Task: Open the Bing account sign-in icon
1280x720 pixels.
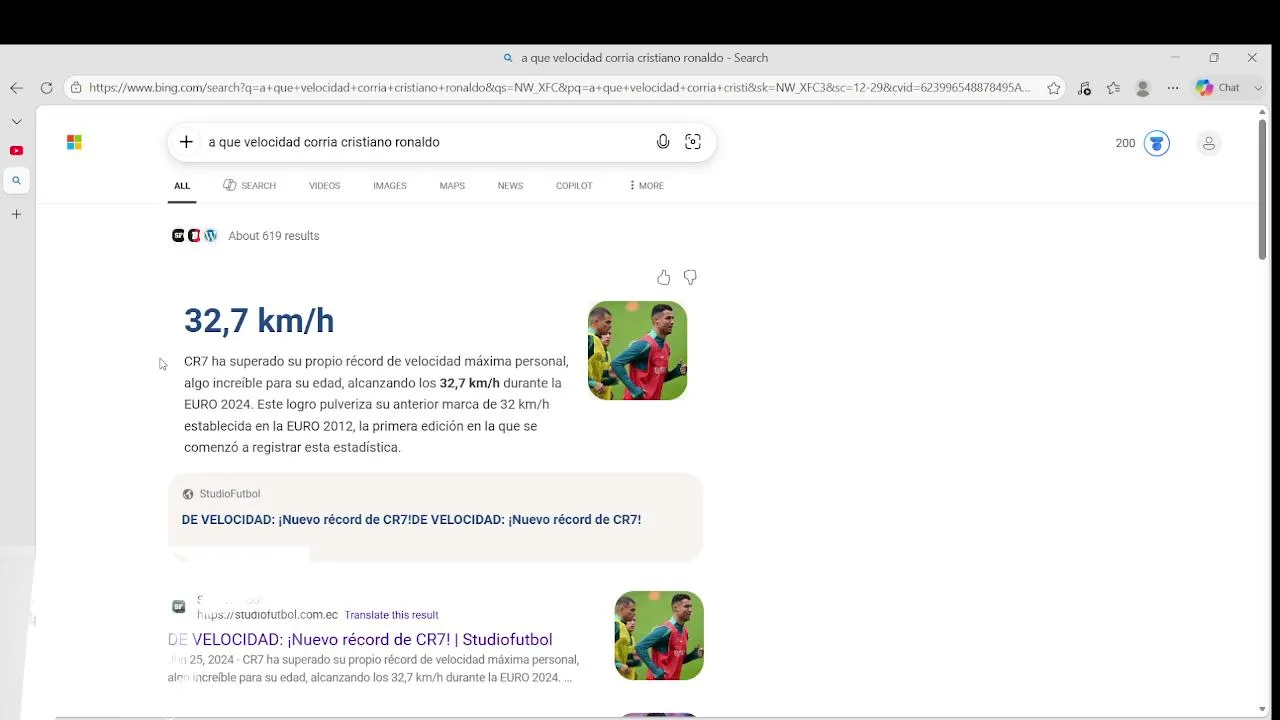Action: pos(1209,143)
